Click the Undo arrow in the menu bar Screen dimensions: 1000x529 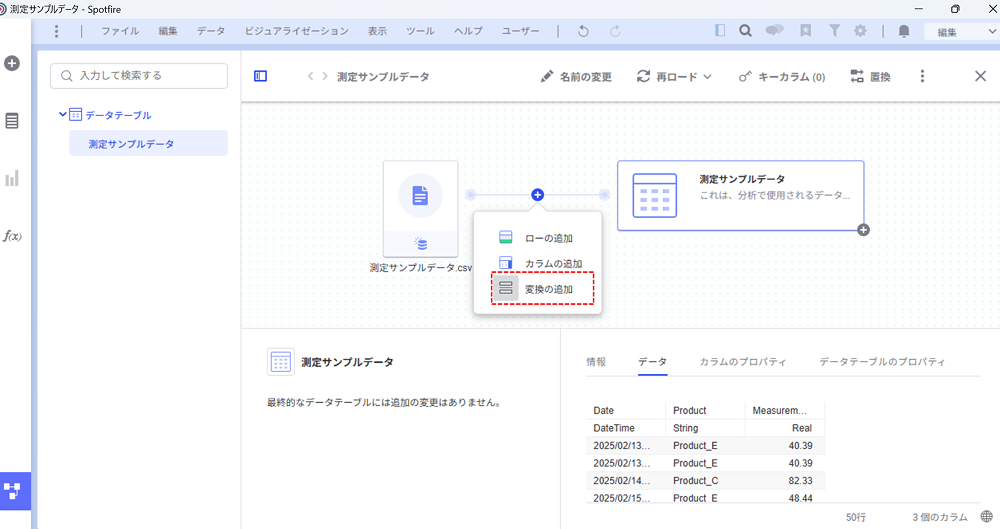tap(583, 31)
